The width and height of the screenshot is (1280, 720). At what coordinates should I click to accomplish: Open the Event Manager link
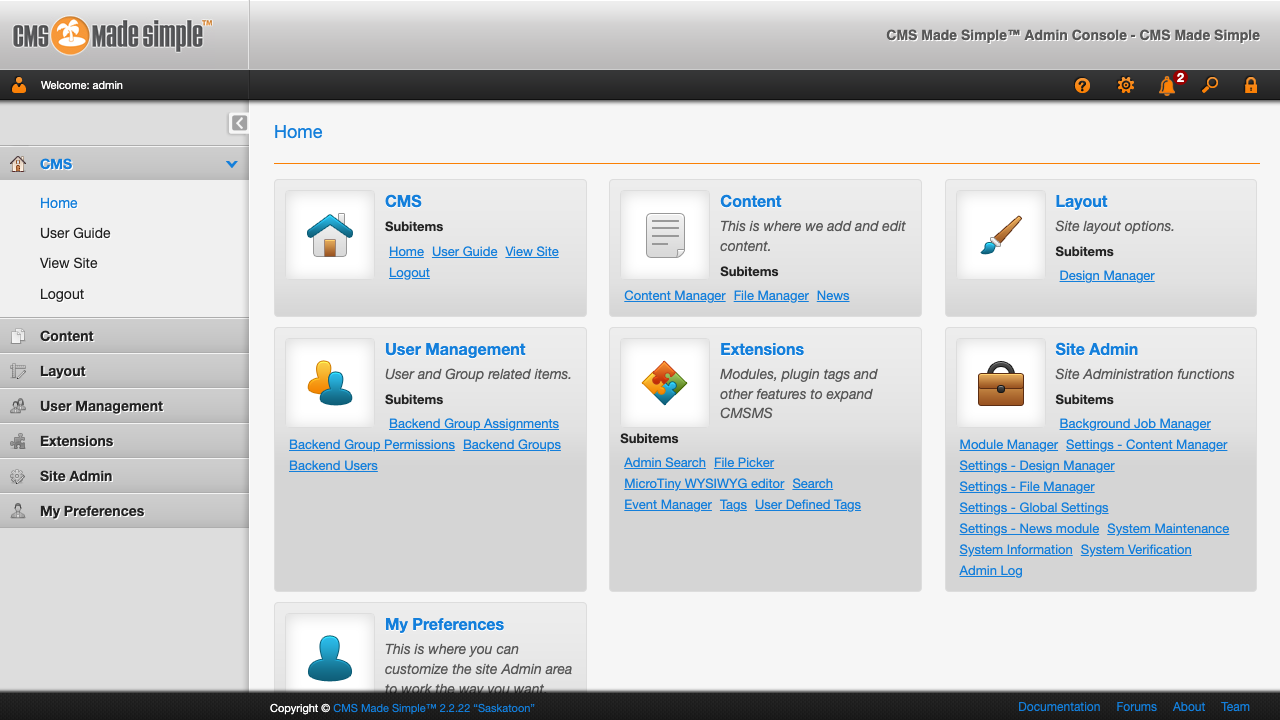tap(668, 505)
